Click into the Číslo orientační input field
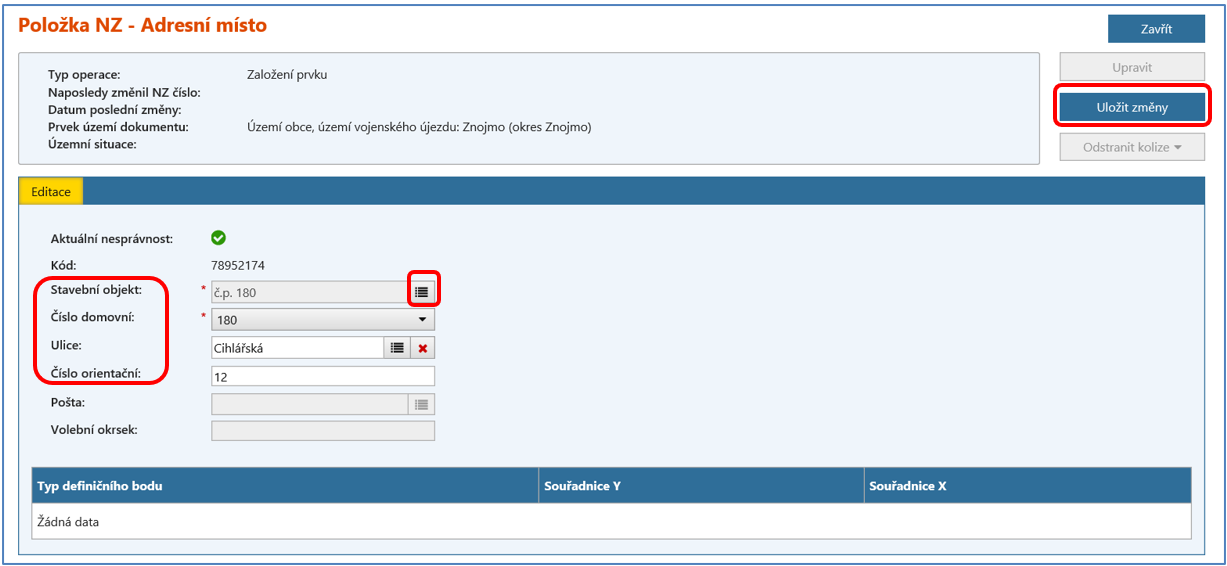This screenshot has height=566, width=1227. click(x=323, y=376)
